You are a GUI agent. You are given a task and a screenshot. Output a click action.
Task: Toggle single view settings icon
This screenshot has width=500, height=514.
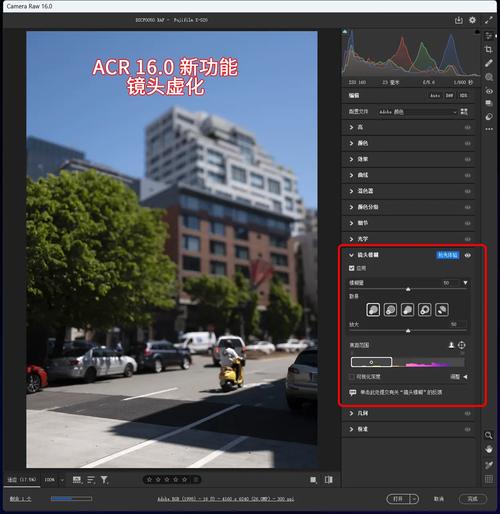point(313,480)
